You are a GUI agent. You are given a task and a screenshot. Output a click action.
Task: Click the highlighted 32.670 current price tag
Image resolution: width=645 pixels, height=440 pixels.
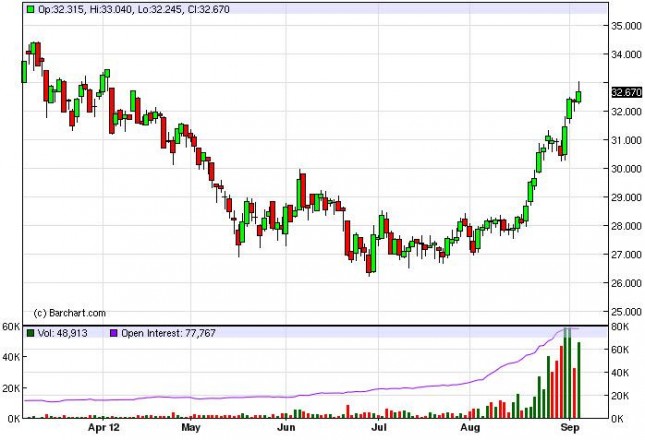click(626, 93)
